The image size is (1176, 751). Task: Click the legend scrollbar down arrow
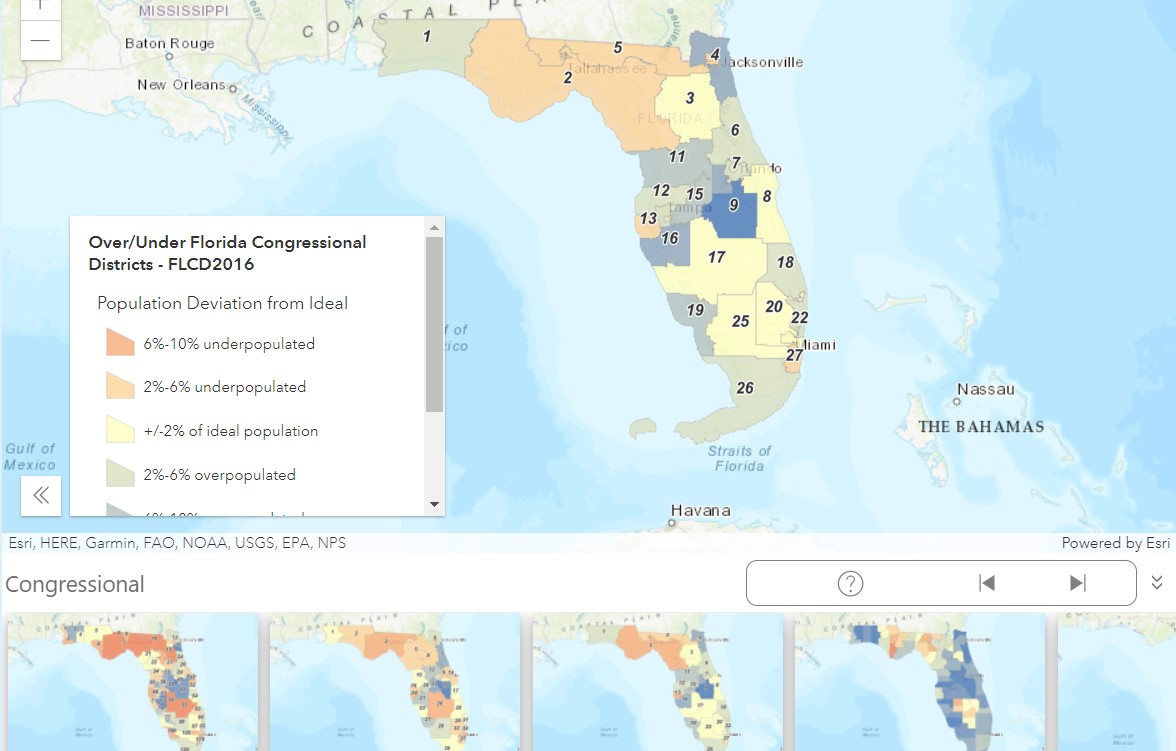[x=434, y=504]
